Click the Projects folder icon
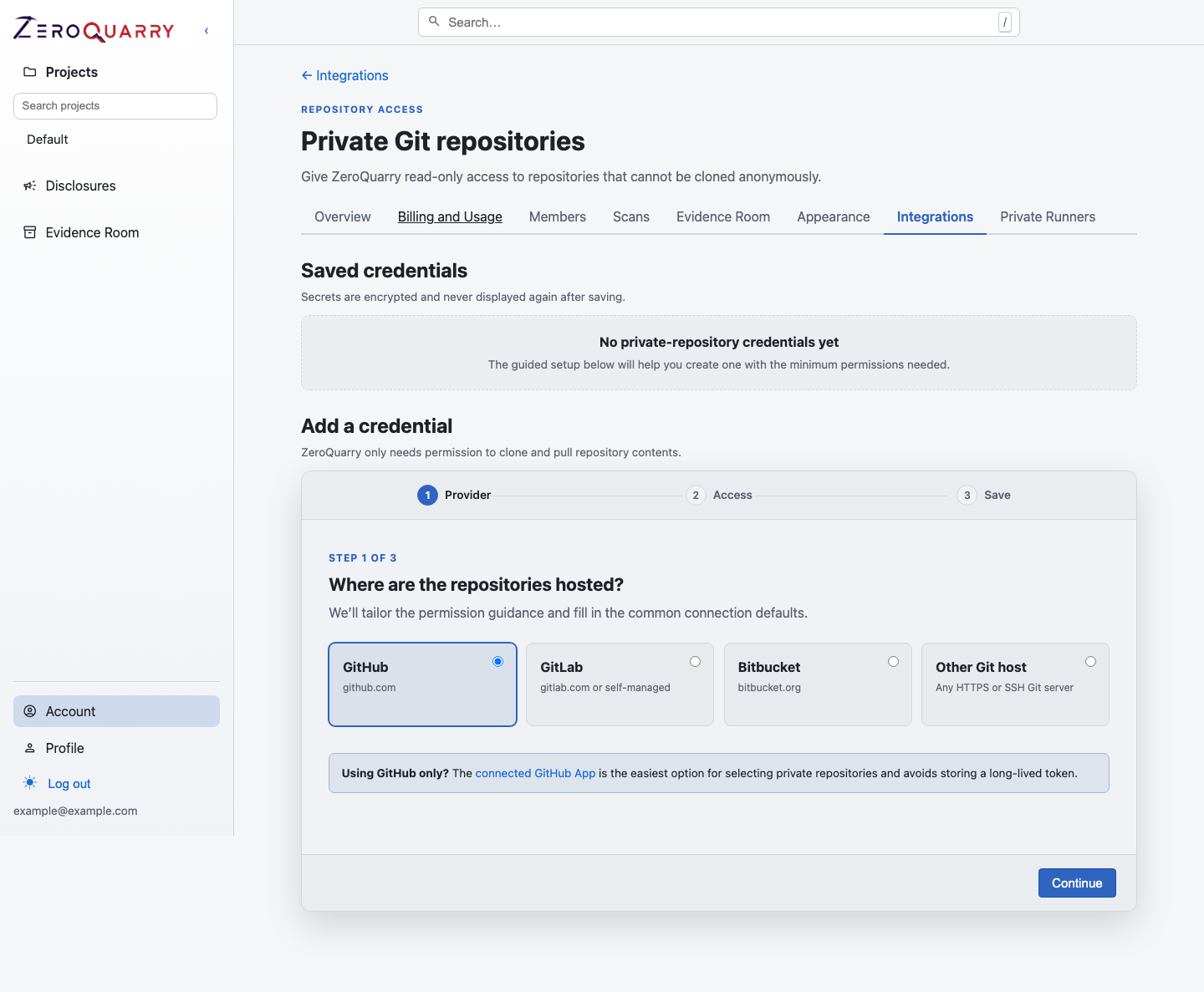 pyautogui.click(x=30, y=72)
